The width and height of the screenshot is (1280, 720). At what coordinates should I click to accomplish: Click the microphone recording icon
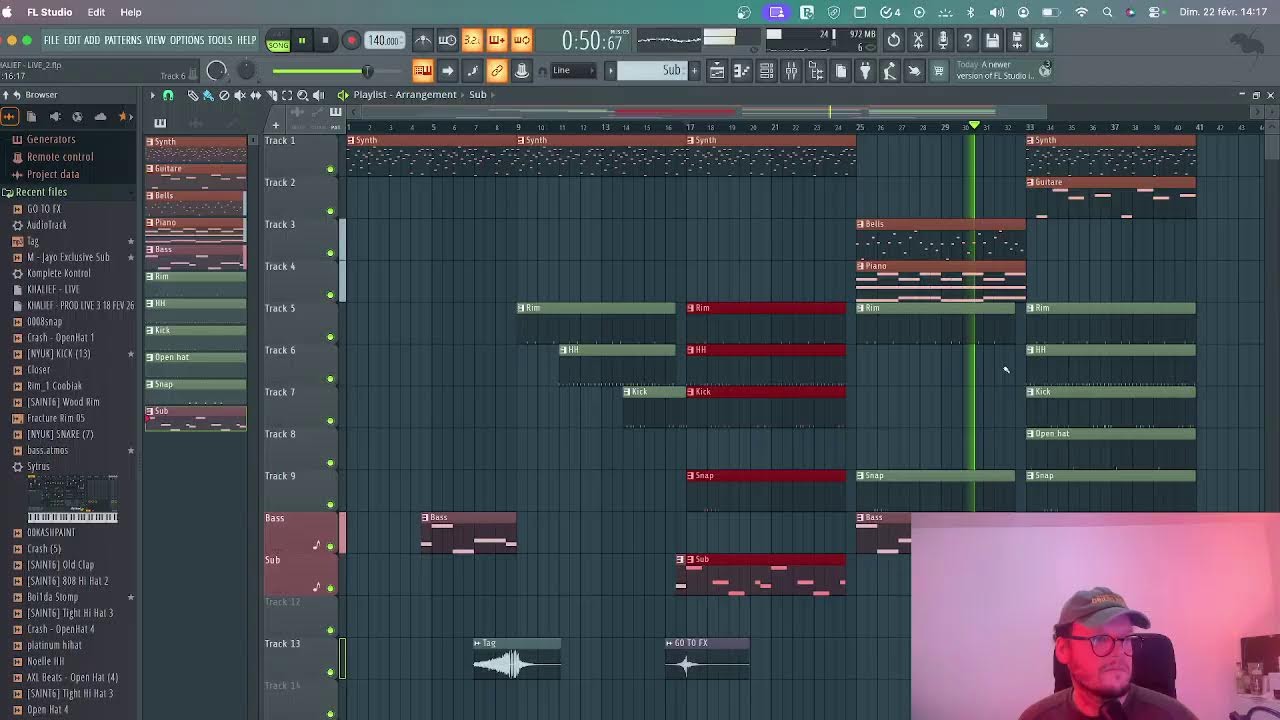943,40
